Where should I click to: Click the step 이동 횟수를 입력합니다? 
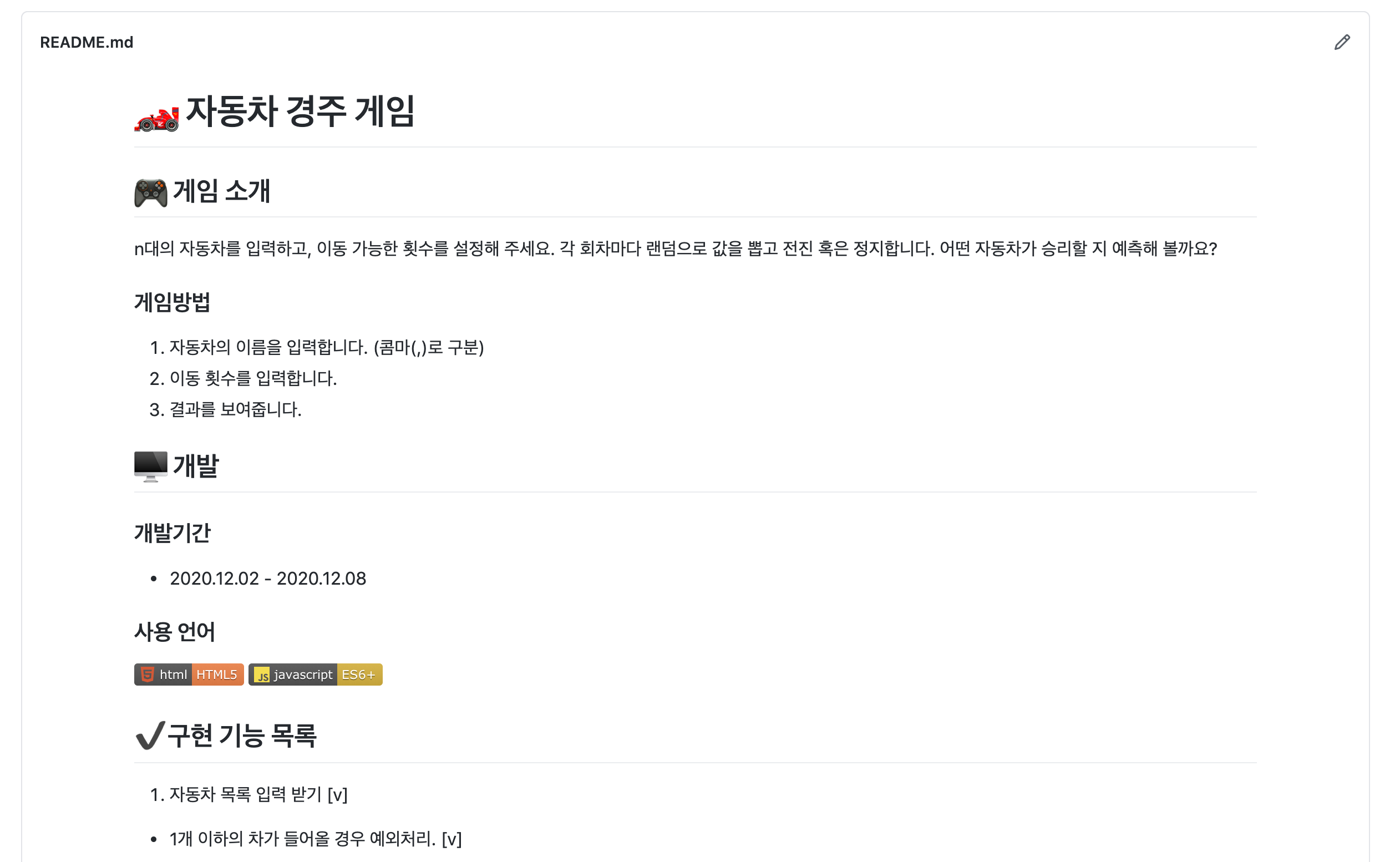click(253, 378)
